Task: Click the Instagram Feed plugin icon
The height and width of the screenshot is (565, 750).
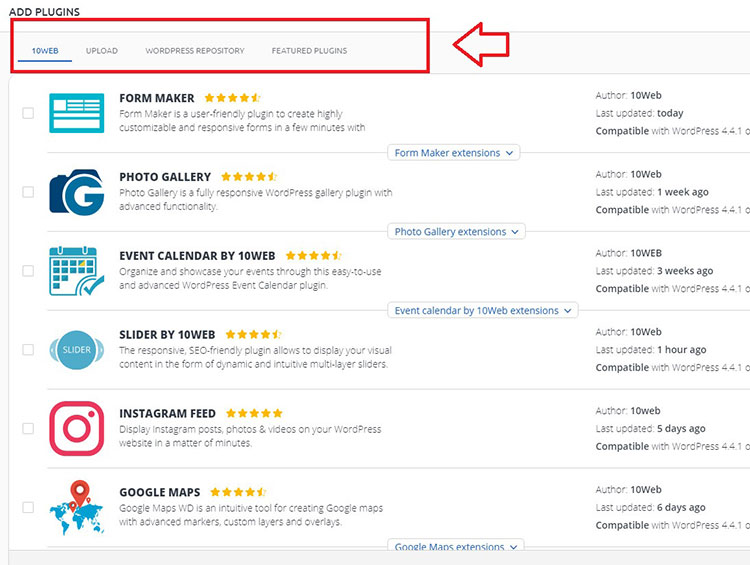Action: (x=76, y=428)
